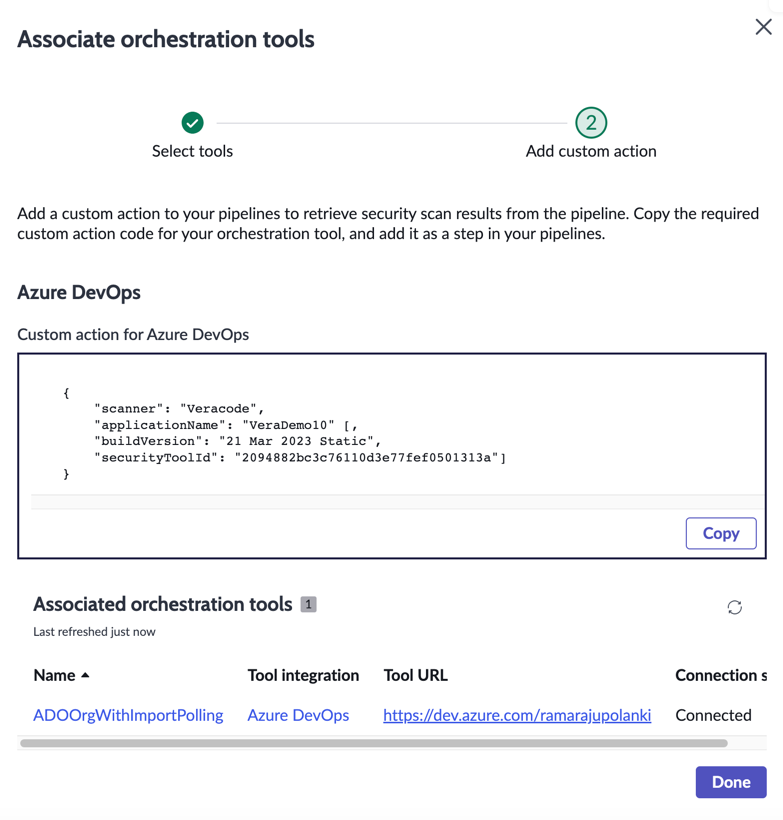
Task: Click the Add custom action step label
Action: coord(591,151)
